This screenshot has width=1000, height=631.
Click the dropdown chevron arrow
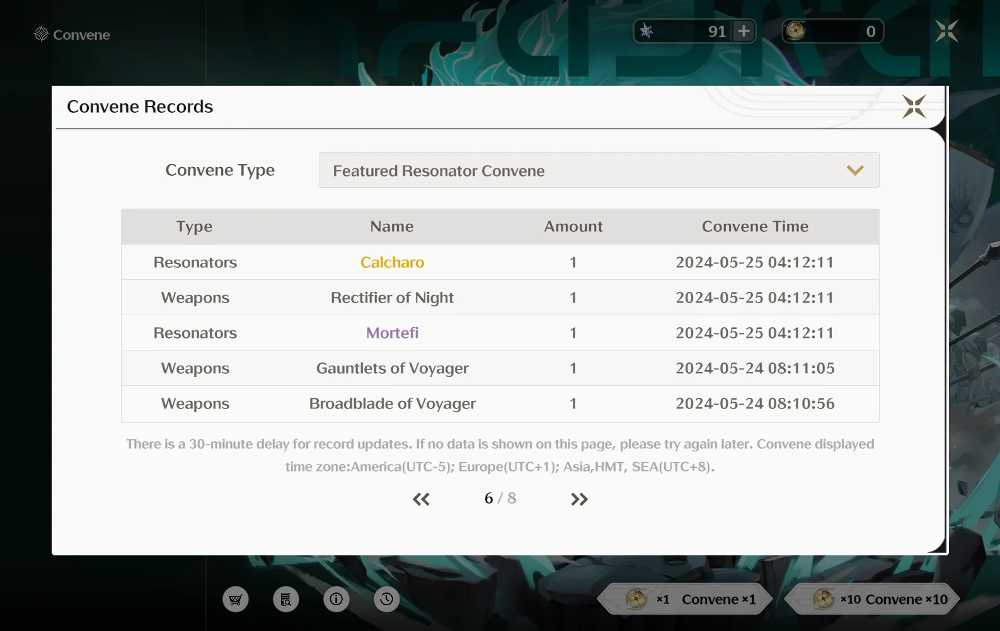pos(855,170)
